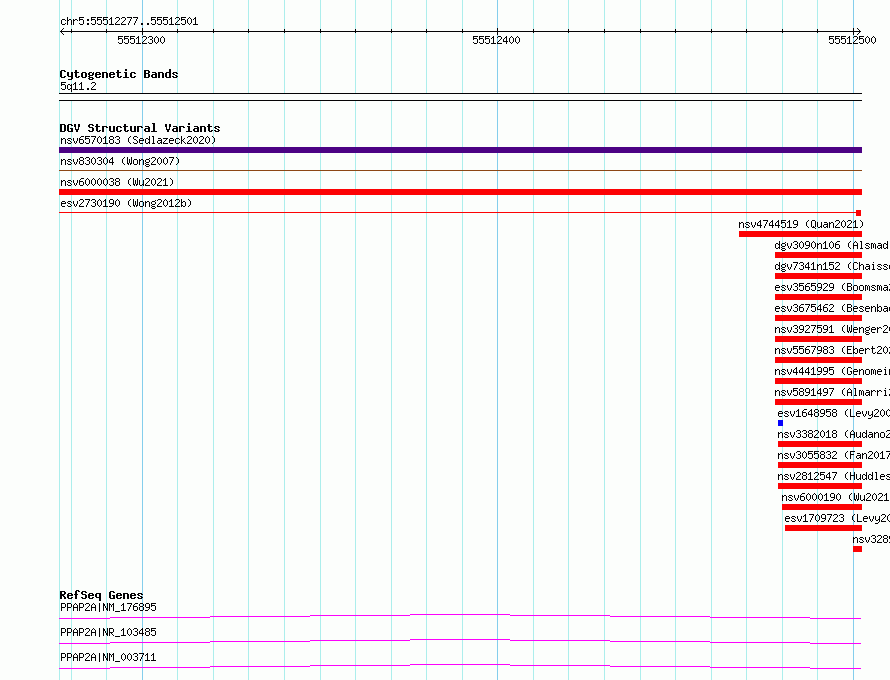Open the esv3565929 variant label
The width and height of the screenshot is (890, 680).
(832, 287)
